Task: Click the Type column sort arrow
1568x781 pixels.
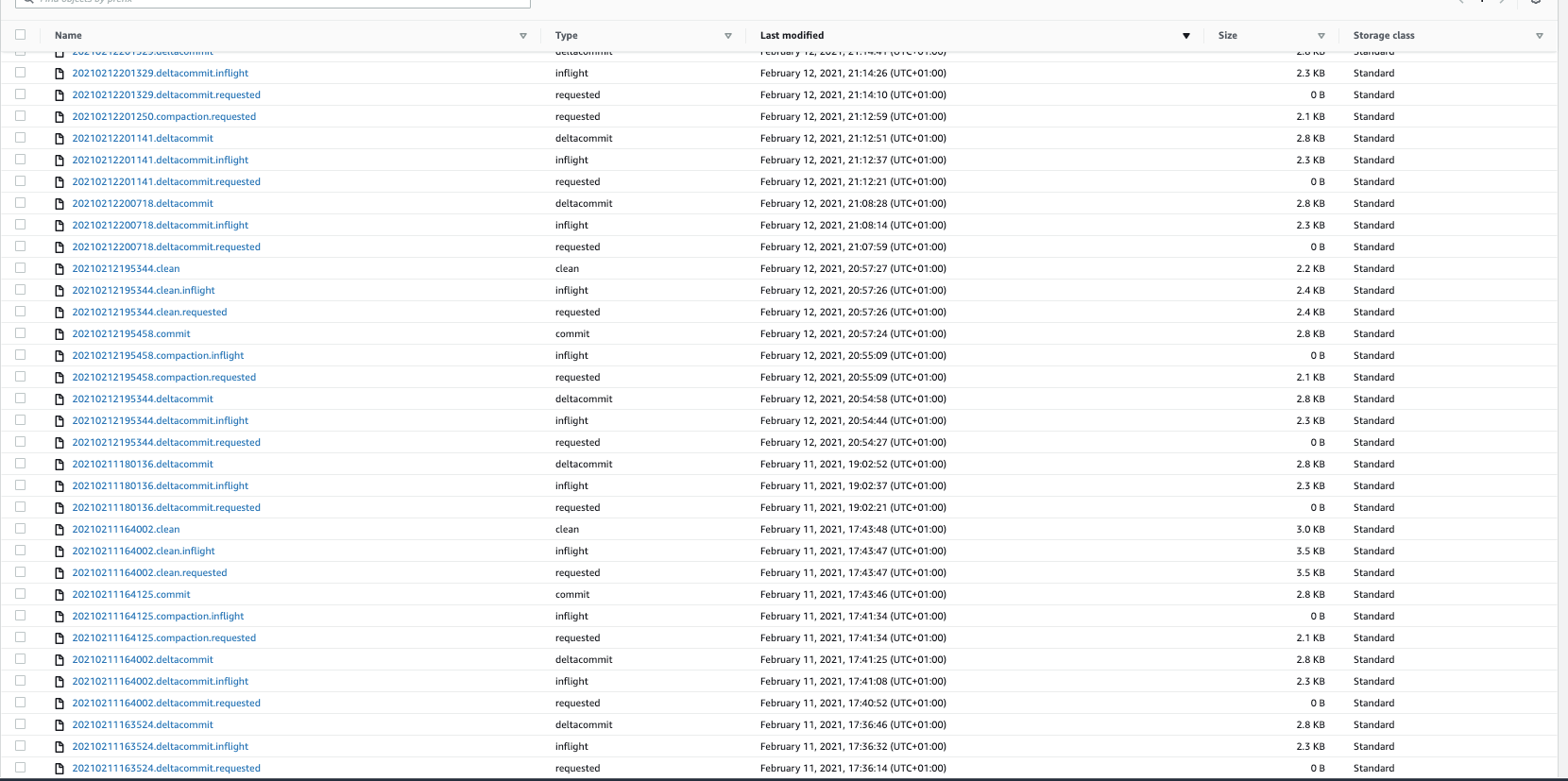Action: click(728, 36)
